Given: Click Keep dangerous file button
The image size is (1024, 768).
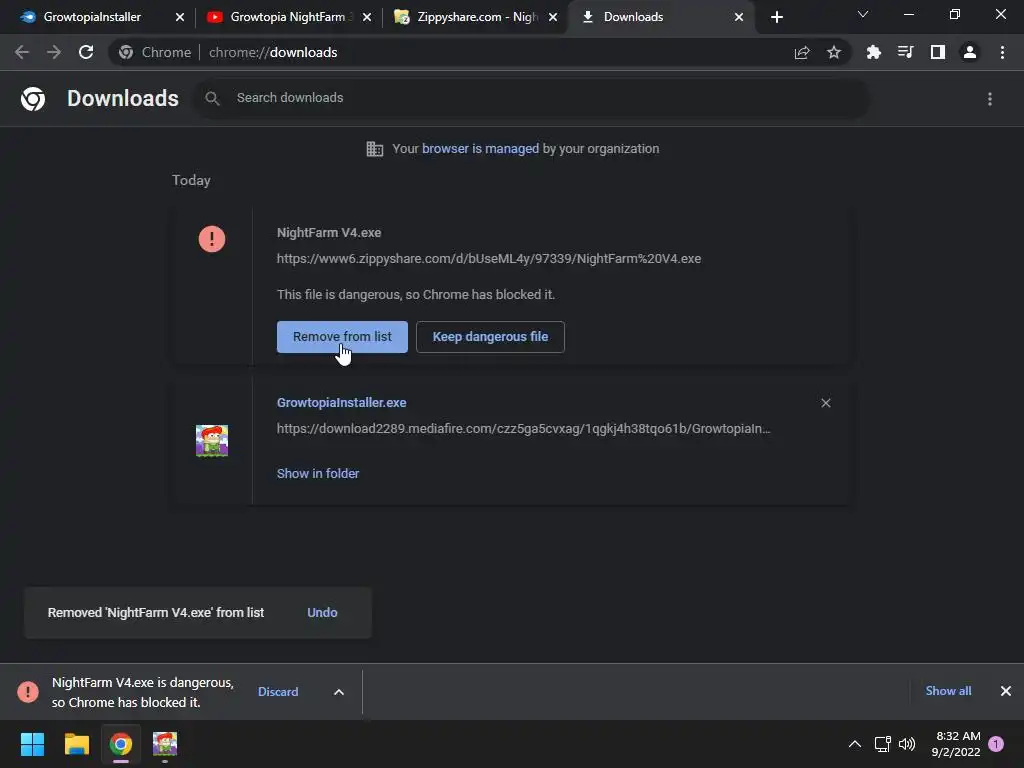Looking at the screenshot, I should point(490,337).
